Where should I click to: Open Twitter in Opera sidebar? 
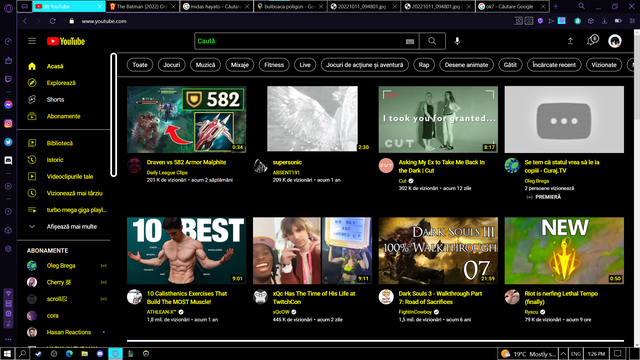(8, 142)
